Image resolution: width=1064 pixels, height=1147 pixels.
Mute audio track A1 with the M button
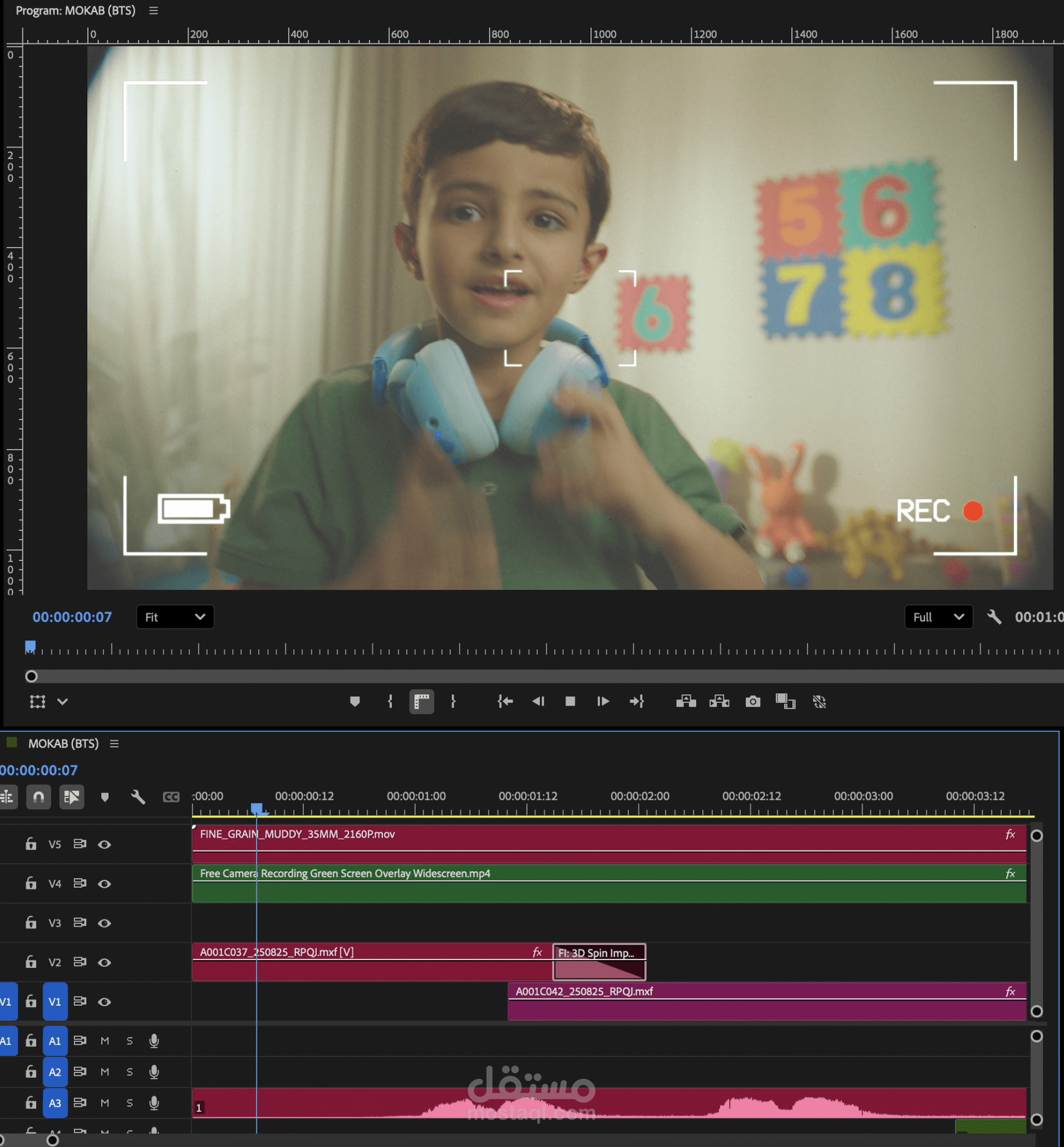pyautogui.click(x=104, y=1040)
